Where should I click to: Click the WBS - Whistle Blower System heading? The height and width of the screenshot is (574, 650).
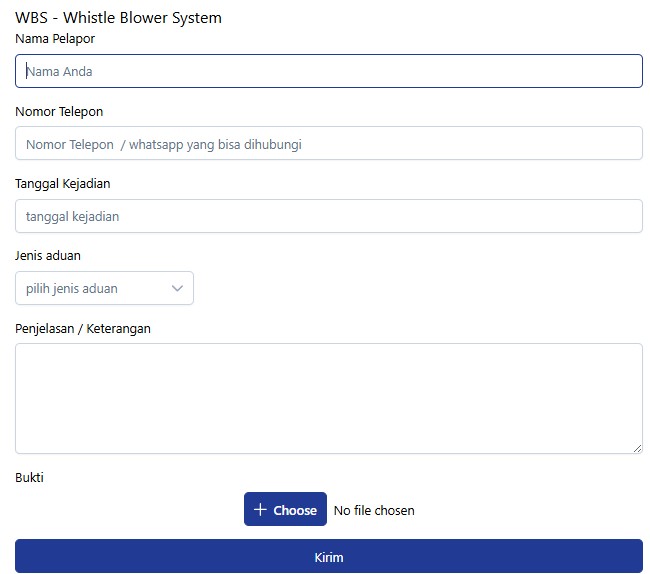pyautogui.click(x=118, y=18)
